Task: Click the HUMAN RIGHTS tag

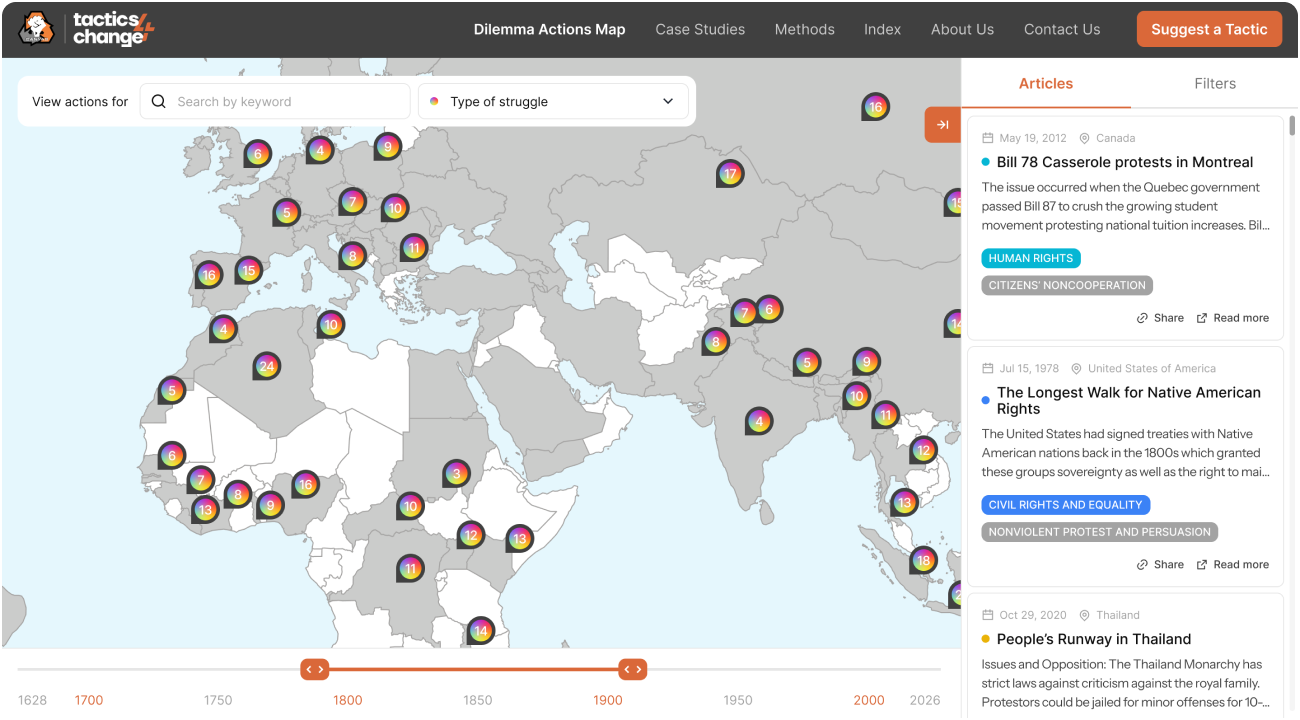Action: tap(1030, 258)
